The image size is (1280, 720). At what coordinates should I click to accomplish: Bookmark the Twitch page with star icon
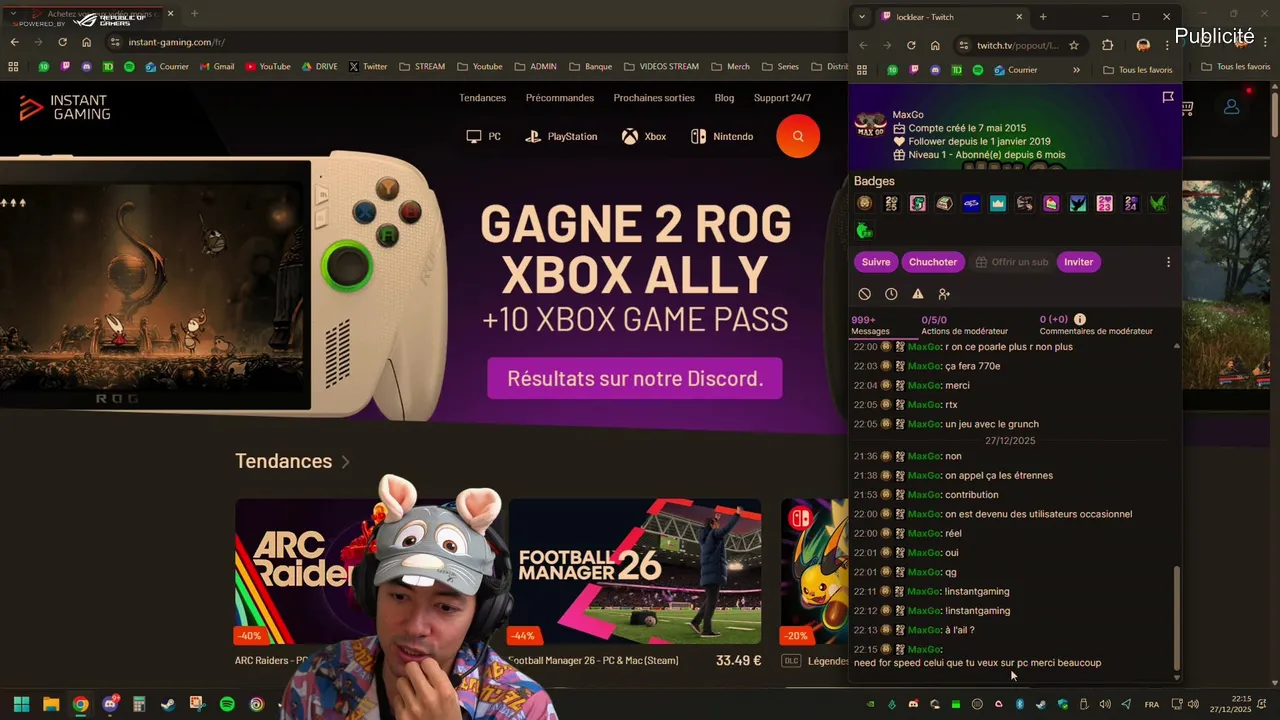pos(1074,45)
